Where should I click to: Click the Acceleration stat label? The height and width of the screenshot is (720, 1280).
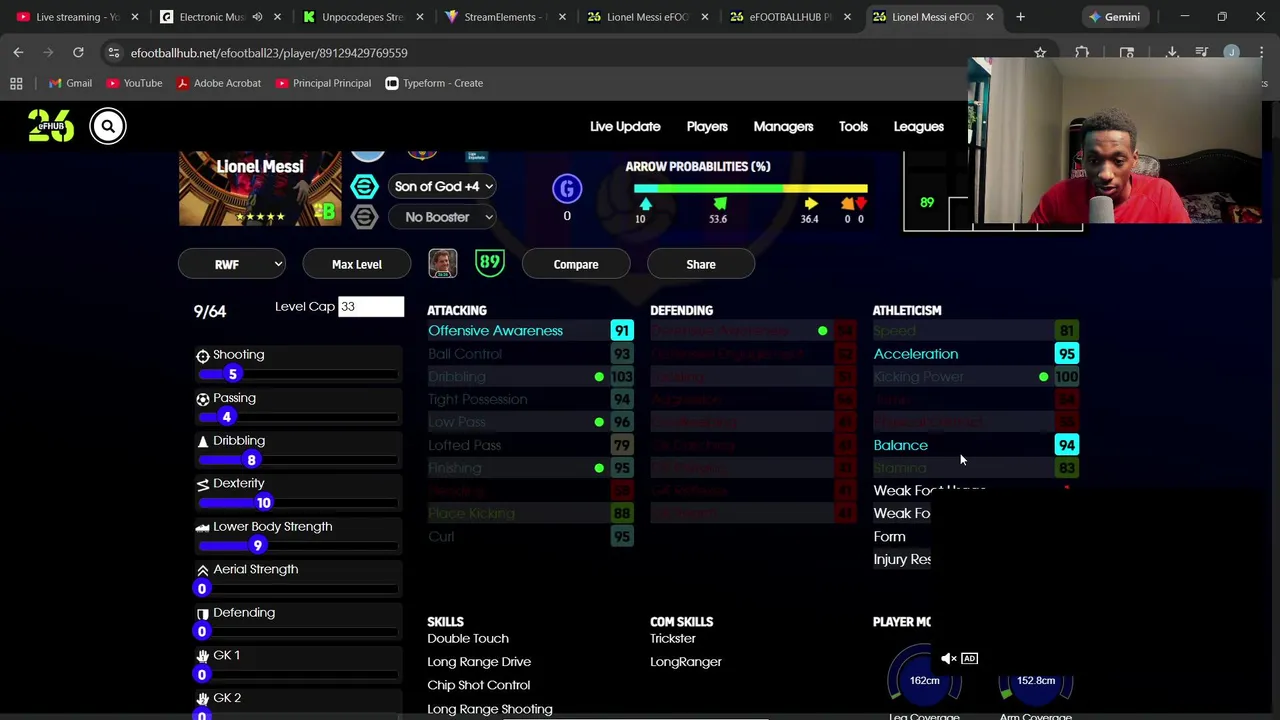pos(915,354)
